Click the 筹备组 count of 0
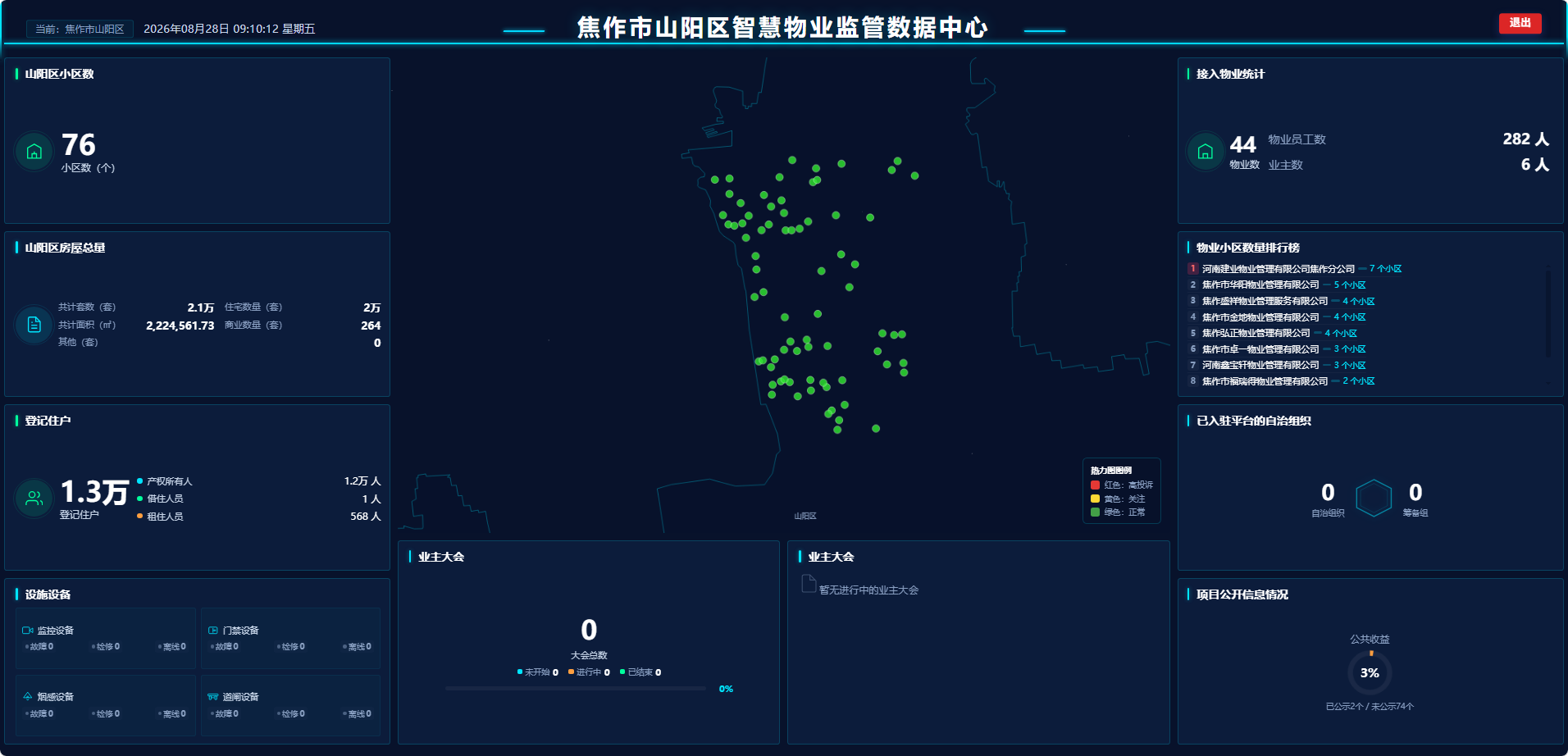Image resolution: width=1568 pixels, height=756 pixels. 1415,492
